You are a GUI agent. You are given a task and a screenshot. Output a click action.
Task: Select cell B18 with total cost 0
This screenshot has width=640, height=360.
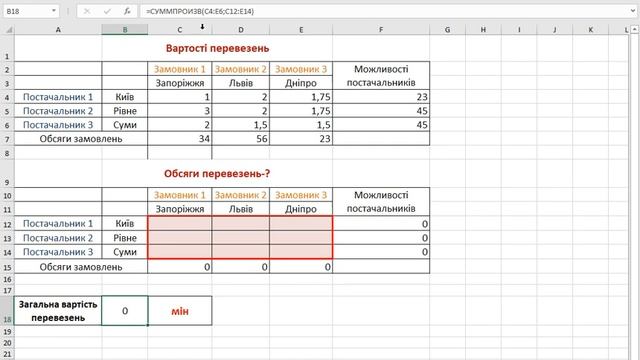click(124, 311)
